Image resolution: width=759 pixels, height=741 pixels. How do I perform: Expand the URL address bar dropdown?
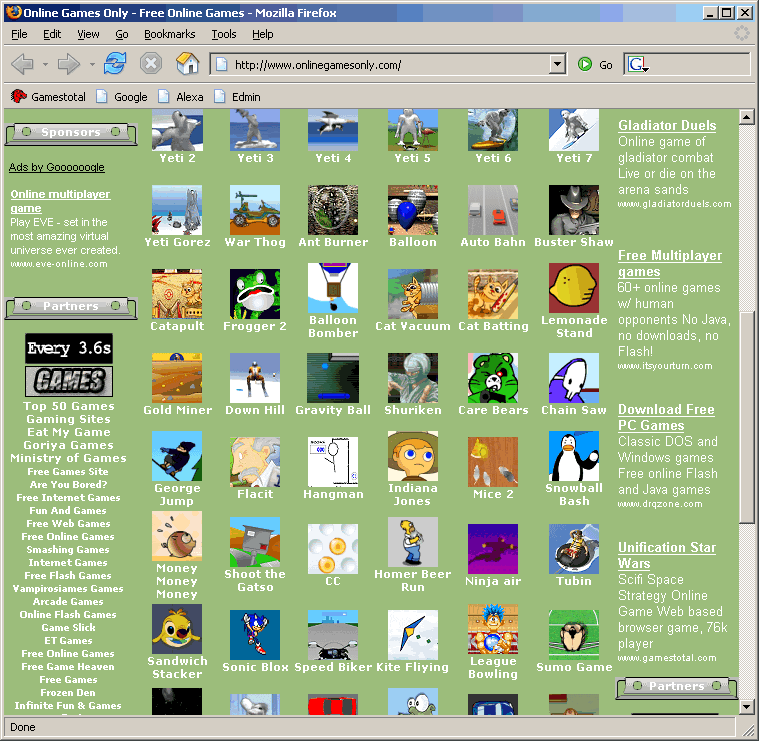(557, 65)
